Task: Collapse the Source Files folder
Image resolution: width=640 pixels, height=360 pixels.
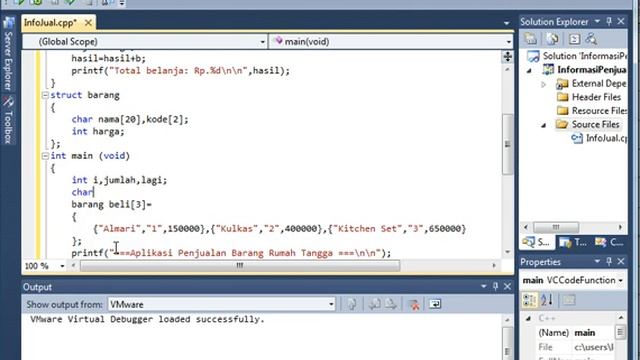Action: click(x=543, y=125)
